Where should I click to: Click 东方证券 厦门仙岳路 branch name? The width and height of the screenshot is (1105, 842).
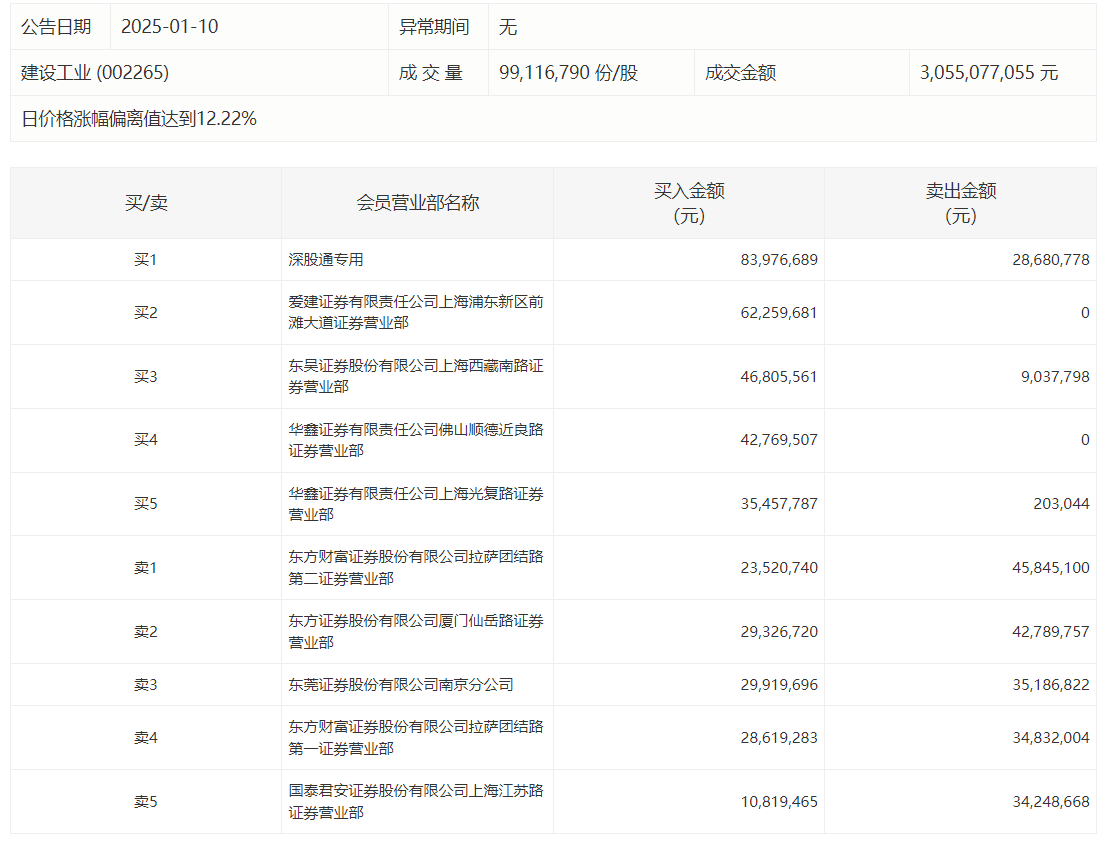pos(416,631)
